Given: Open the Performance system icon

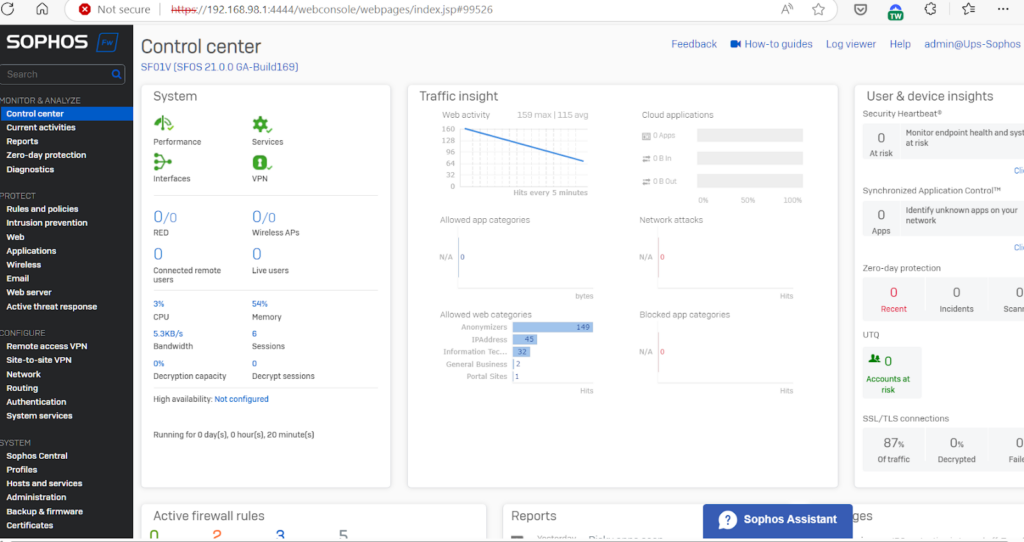Looking at the screenshot, I should click(x=163, y=123).
